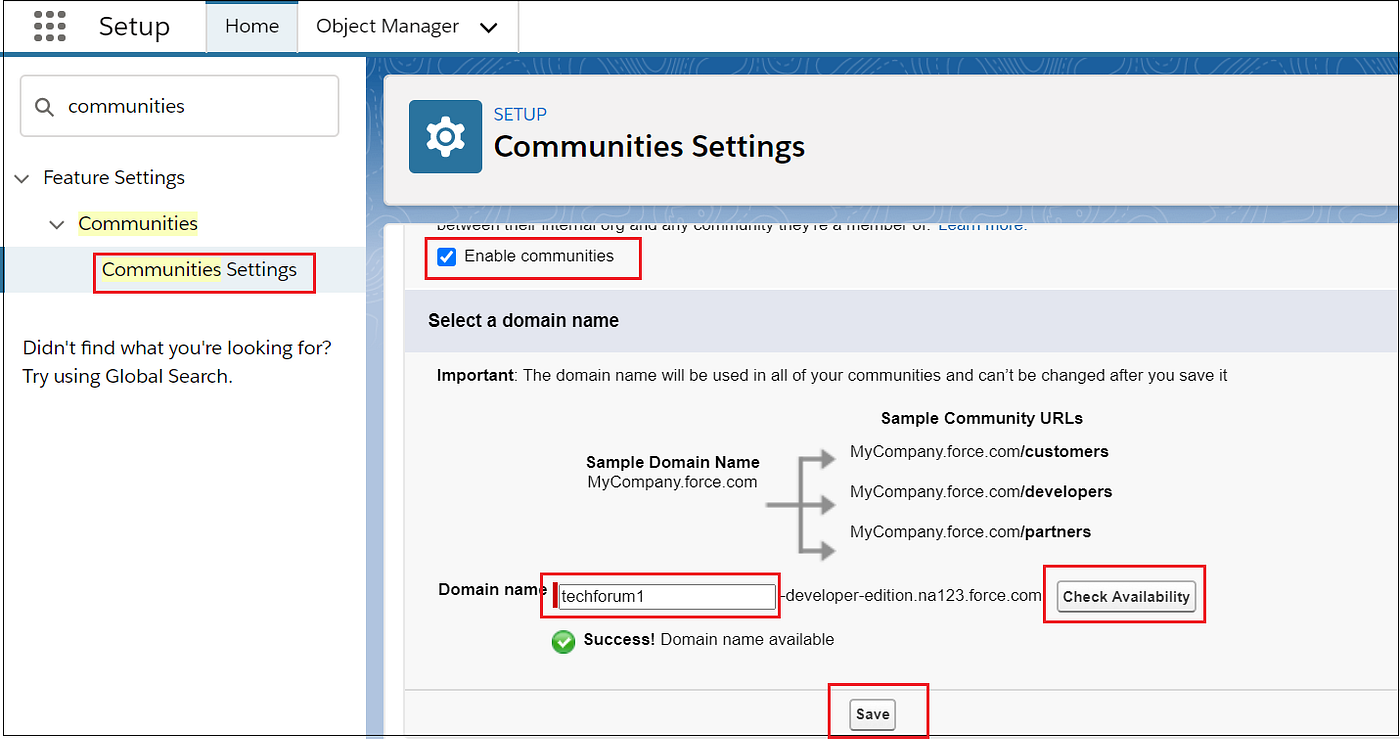Uncheck the Enable communities checkbox
Screen dimensions: 1400x739
coord(446,257)
